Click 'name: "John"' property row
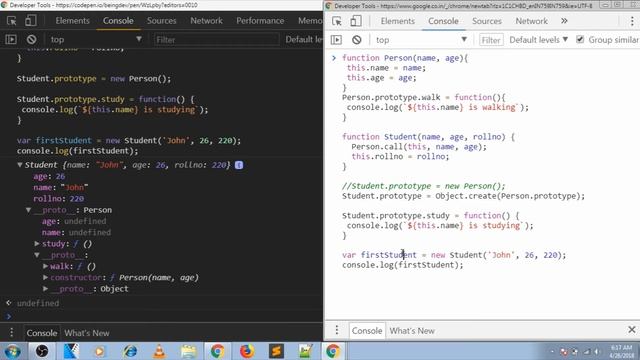The height and width of the screenshot is (360, 640). (60, 187)
